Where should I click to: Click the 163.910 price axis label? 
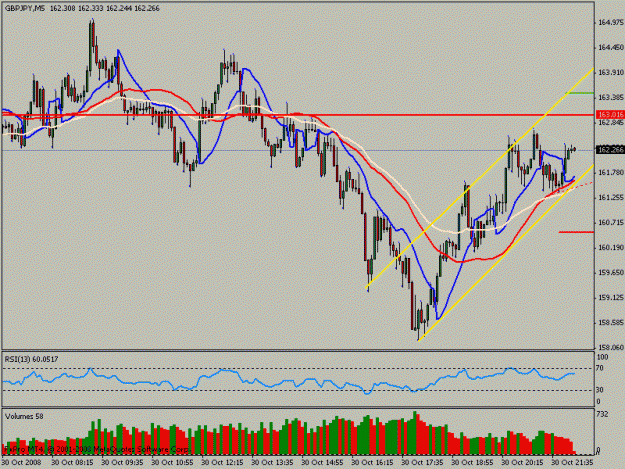pos(611,72)
